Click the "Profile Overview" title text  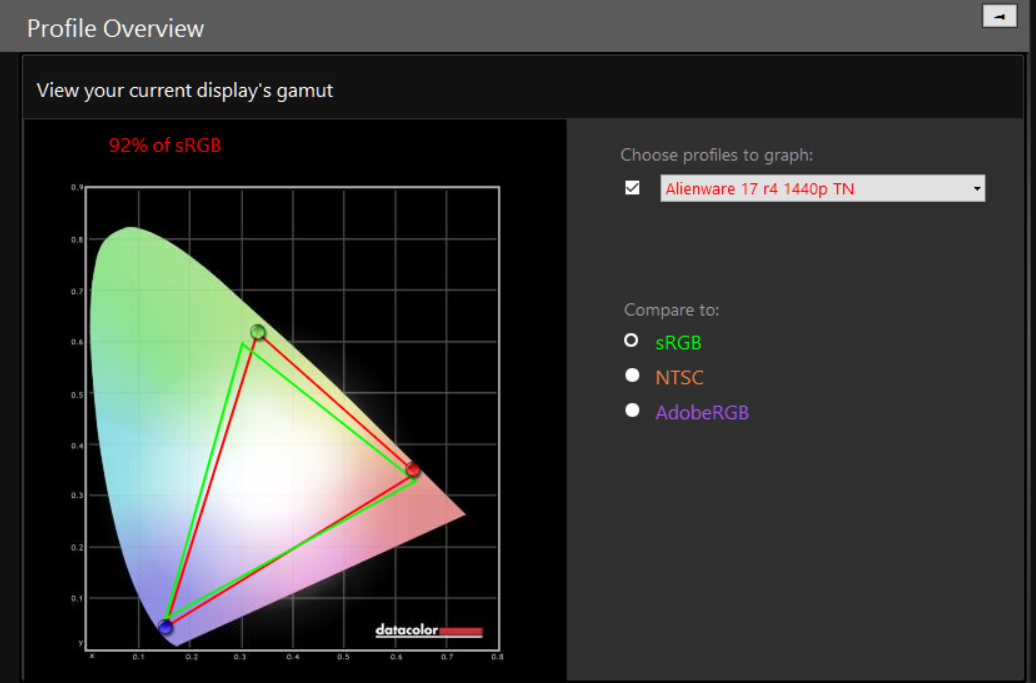click(116, 28)
